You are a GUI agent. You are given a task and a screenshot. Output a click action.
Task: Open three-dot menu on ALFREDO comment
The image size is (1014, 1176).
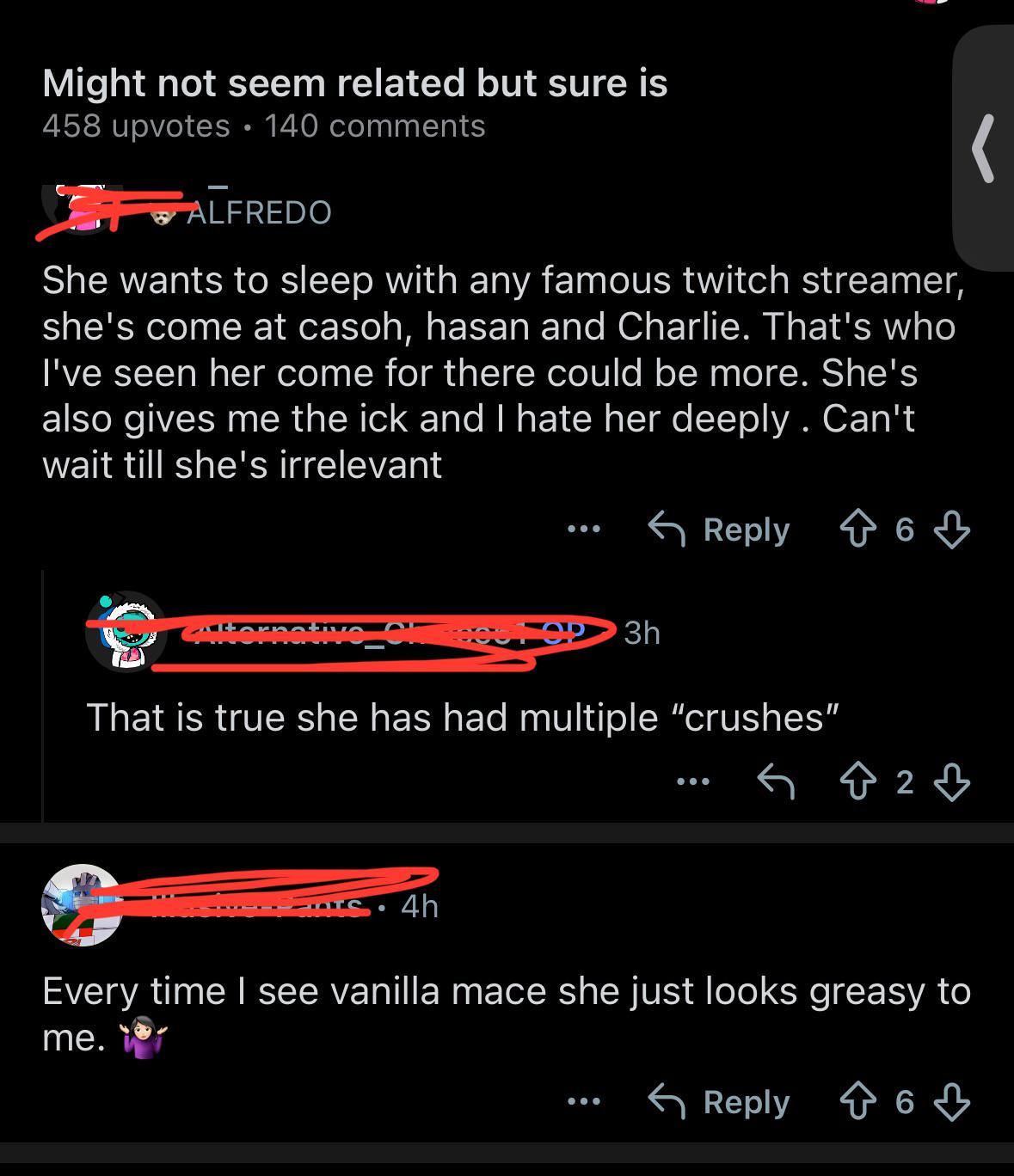point(584,530)
